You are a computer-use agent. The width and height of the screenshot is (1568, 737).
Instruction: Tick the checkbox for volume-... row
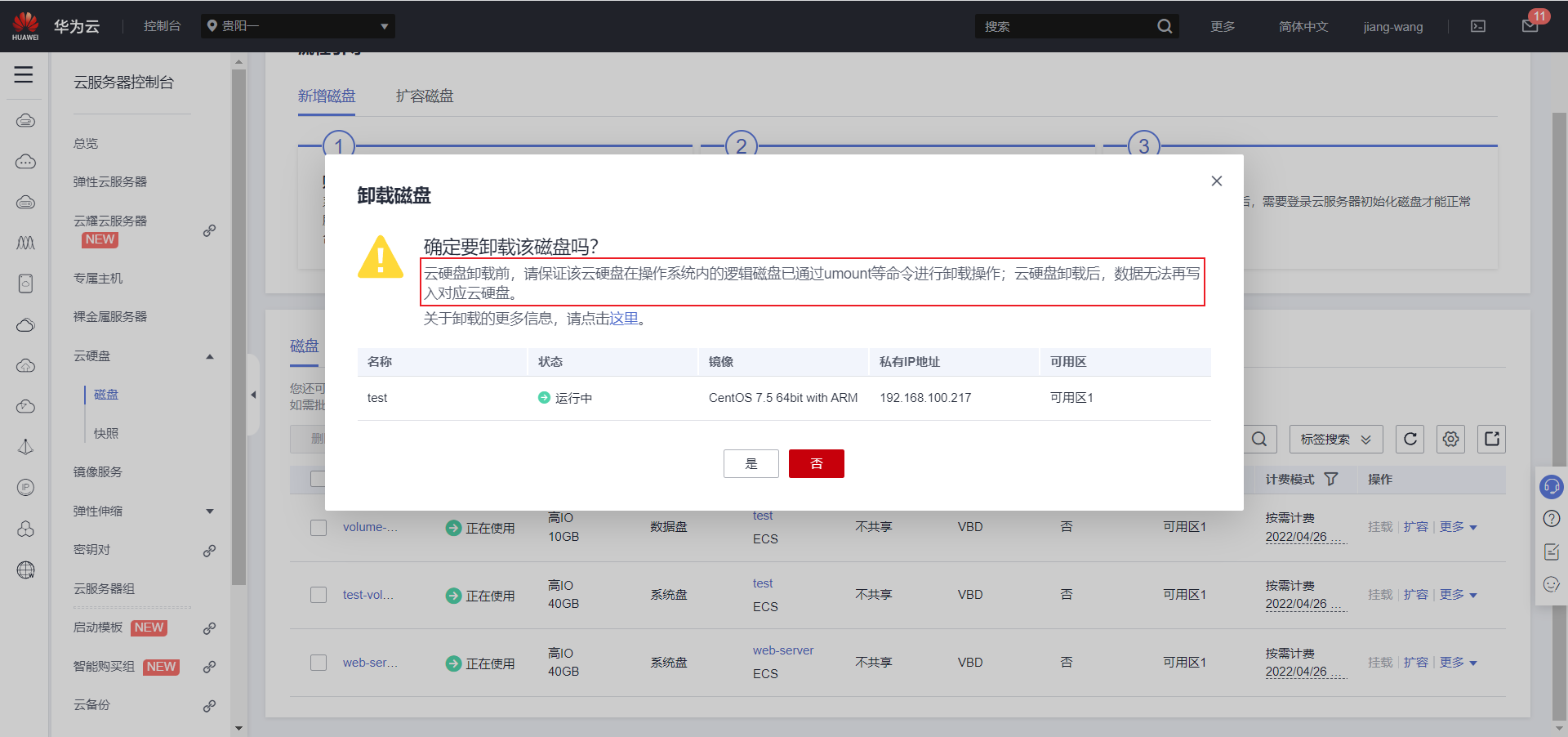coord(318,528)
